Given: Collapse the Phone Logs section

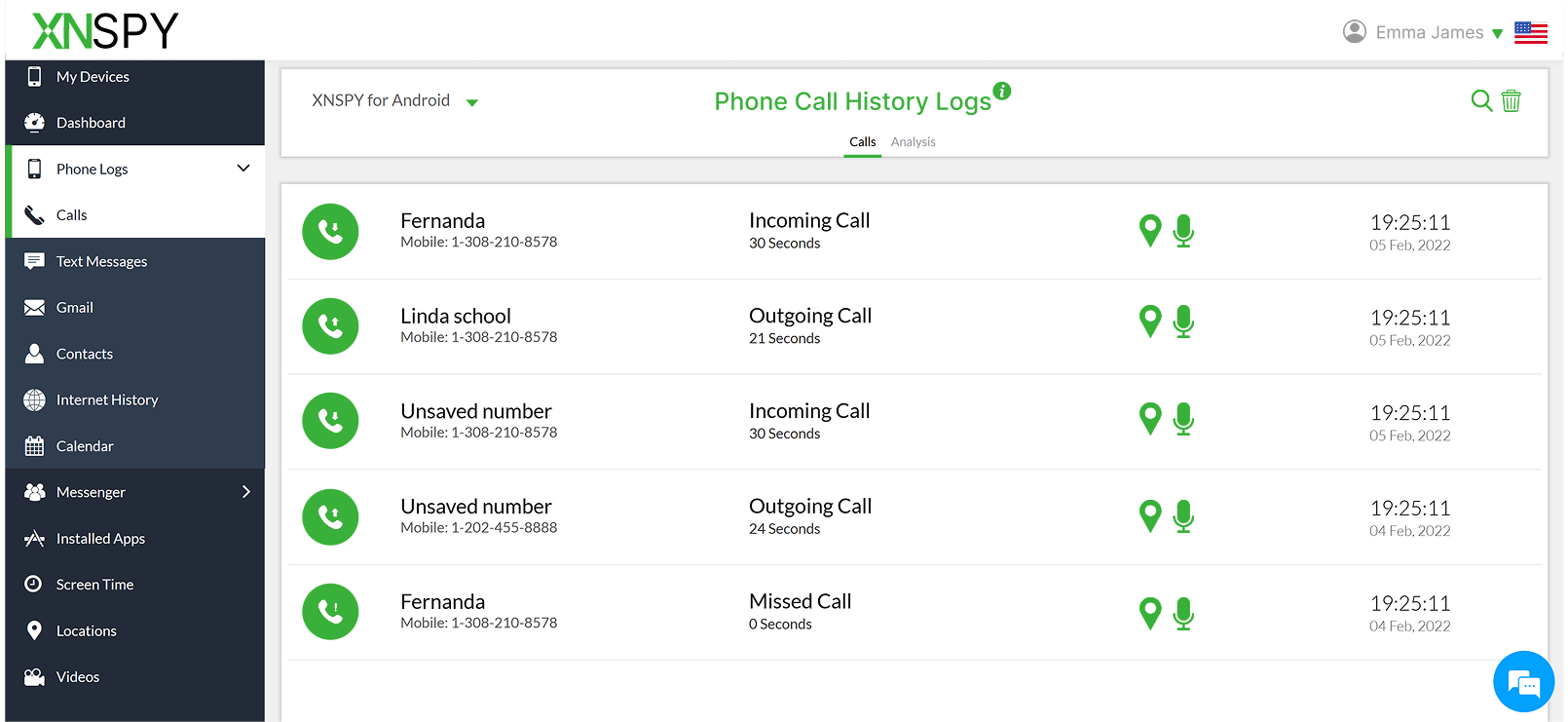Looking at the screenshot, I should click(243, 169).
